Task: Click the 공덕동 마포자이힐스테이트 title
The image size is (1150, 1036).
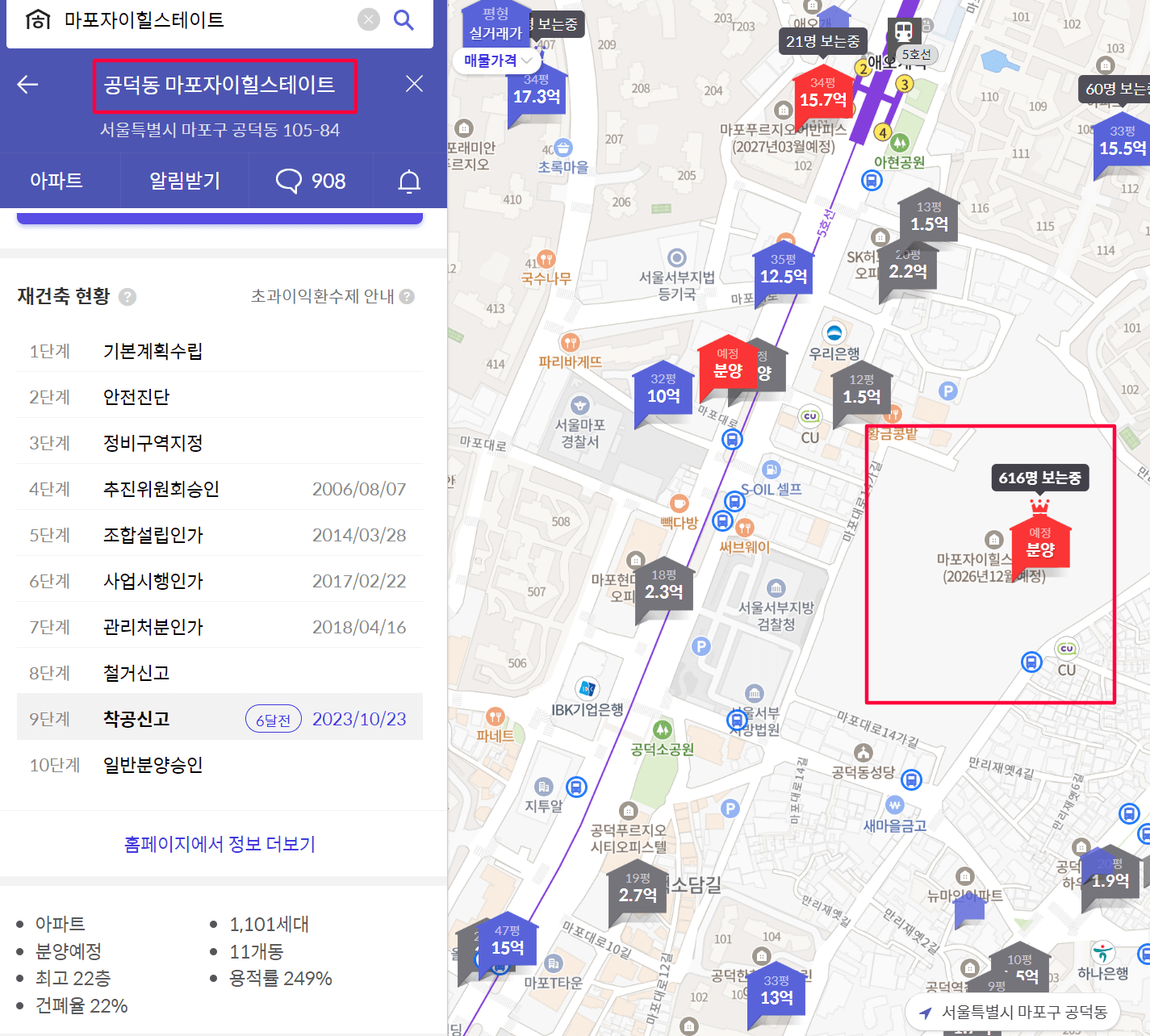Action: click(220, 85)
